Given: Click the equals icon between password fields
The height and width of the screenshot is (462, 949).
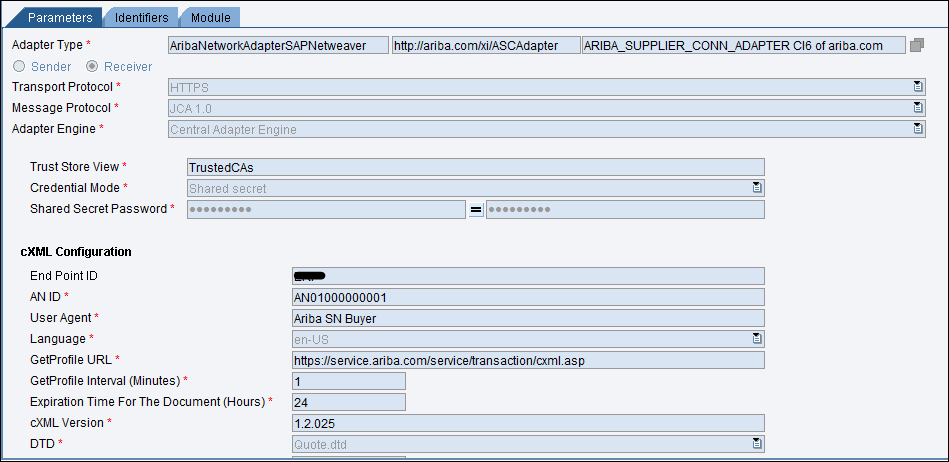Looking at the screenshot, I should tap(476, 210).
